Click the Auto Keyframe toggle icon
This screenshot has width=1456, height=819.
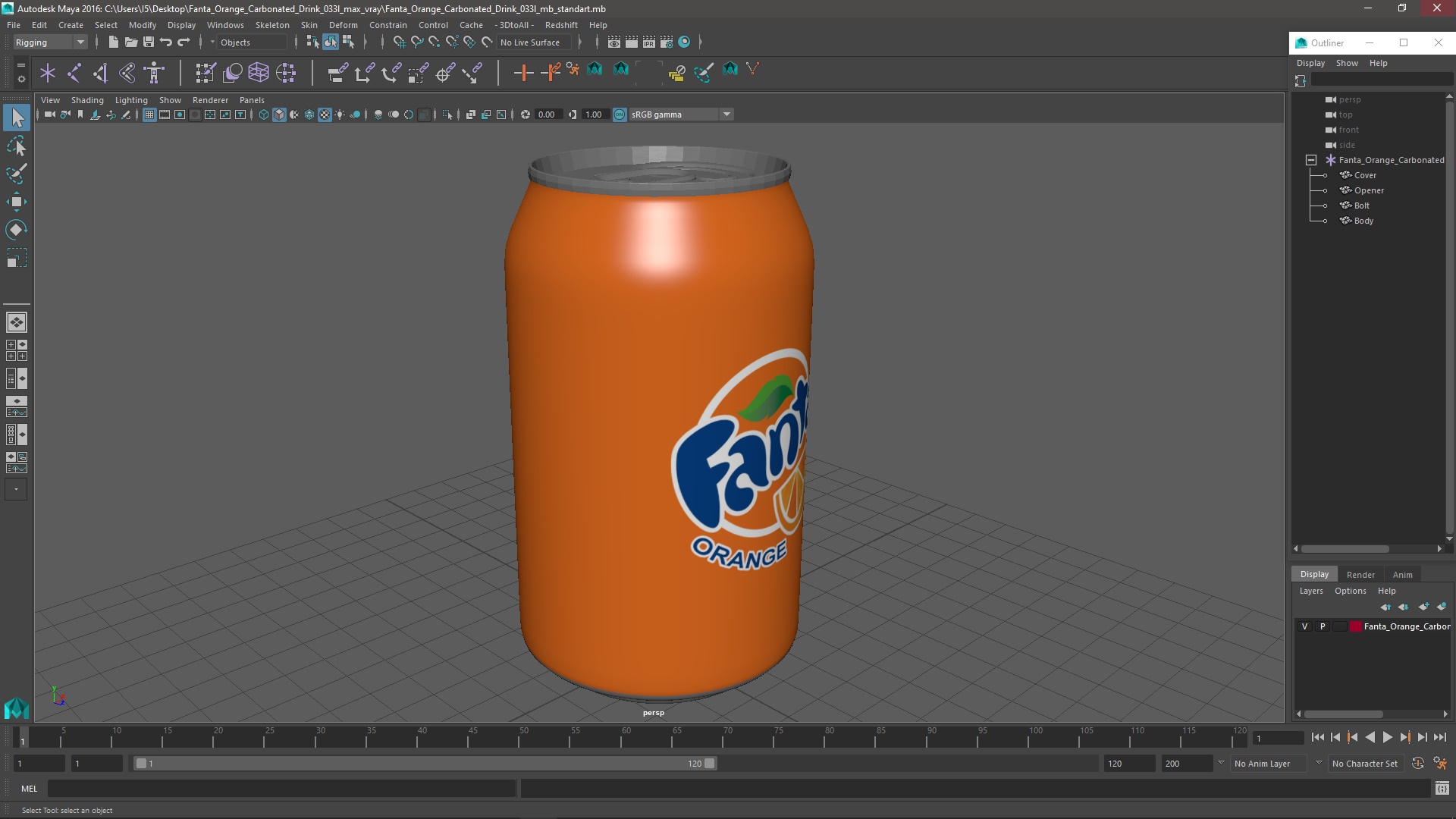point(1417,764)
